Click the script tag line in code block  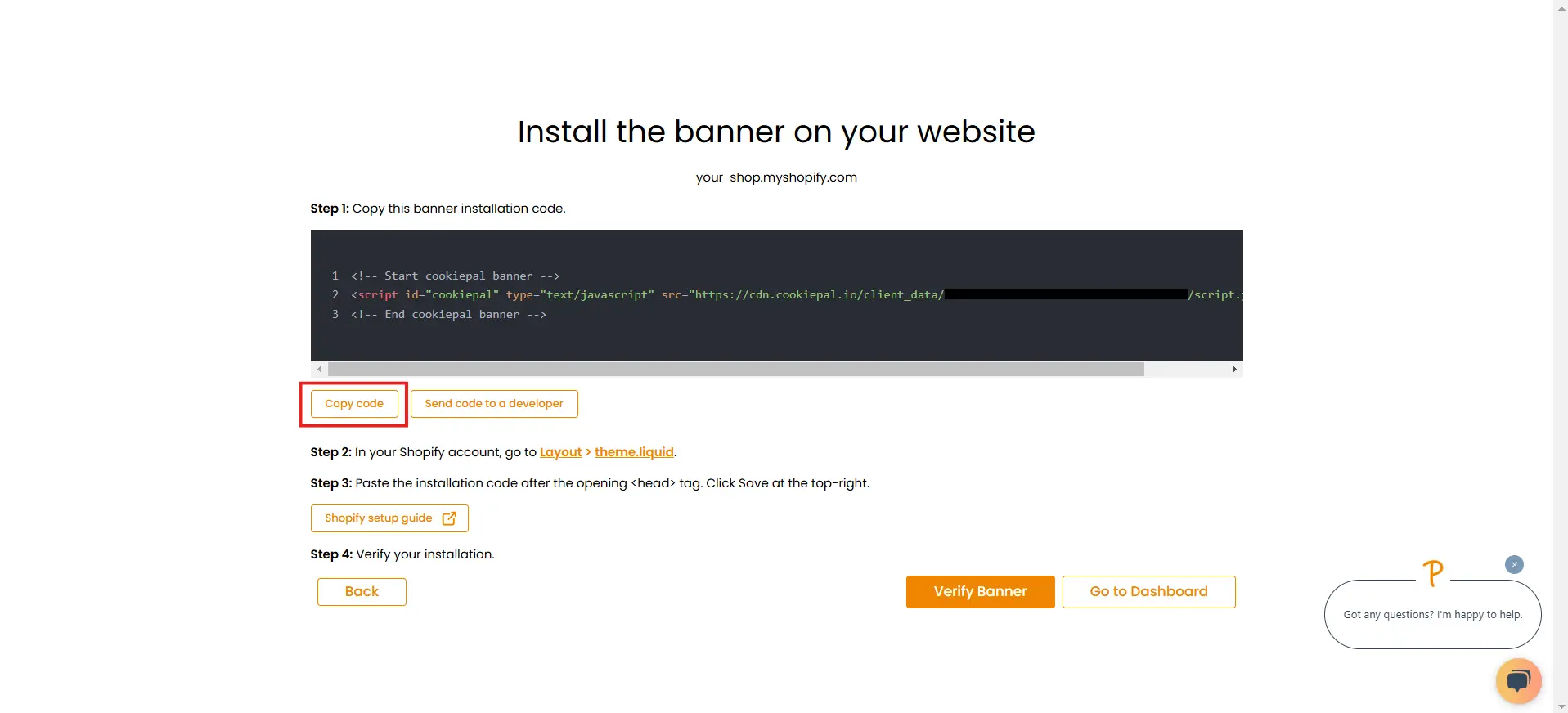click(x=646, y=295)
